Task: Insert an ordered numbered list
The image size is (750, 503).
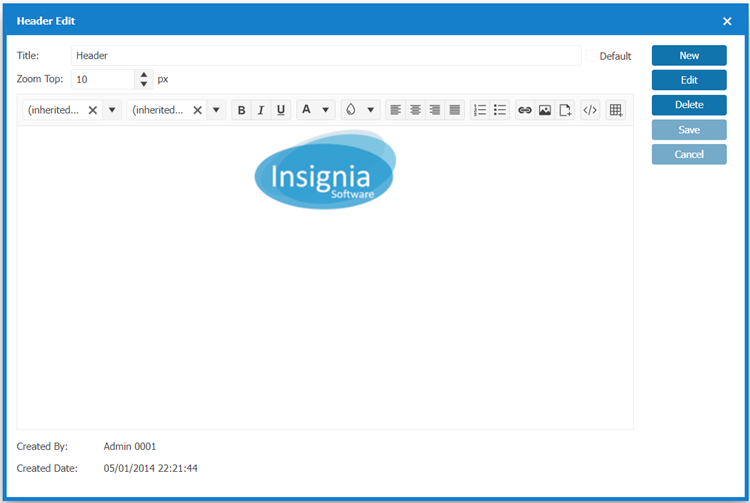Action: click(x=480, y=110)
